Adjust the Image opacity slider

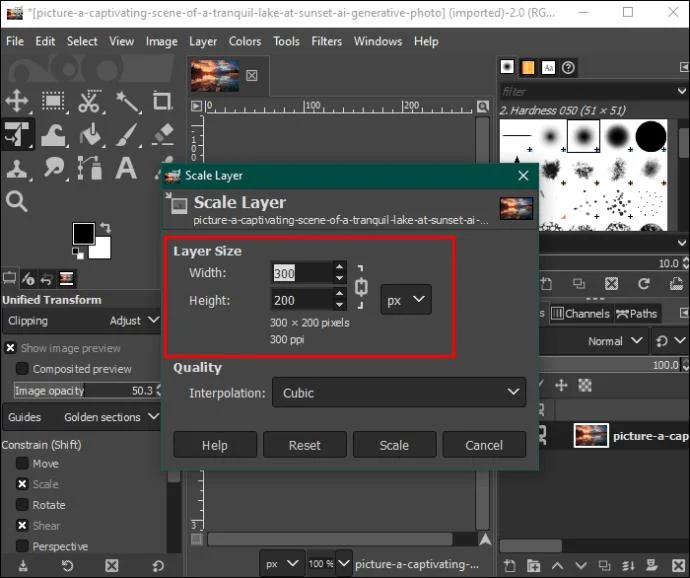87,390
